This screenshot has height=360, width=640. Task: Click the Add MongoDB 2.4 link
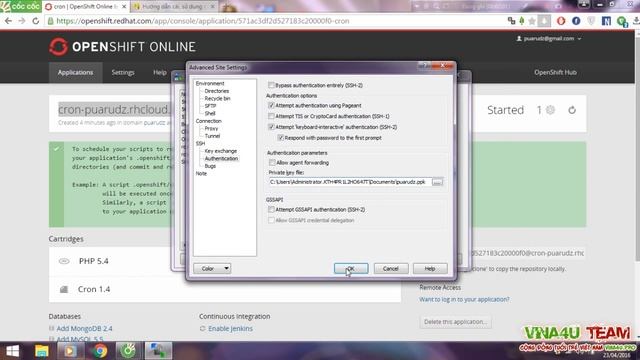pos(84,329)
